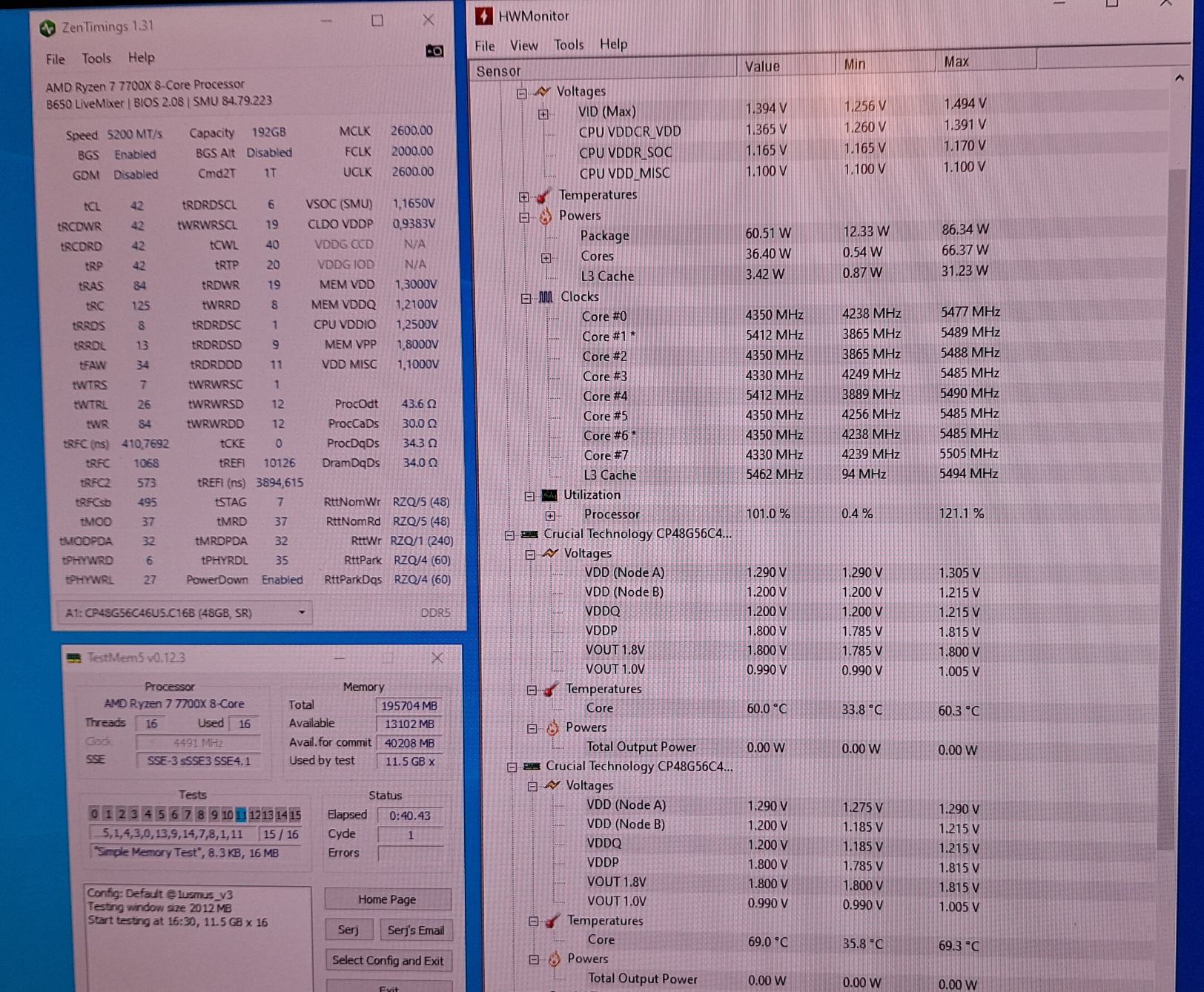Collapse the CPU Powers tree node
1204x992 pixels.
(524, 217)
